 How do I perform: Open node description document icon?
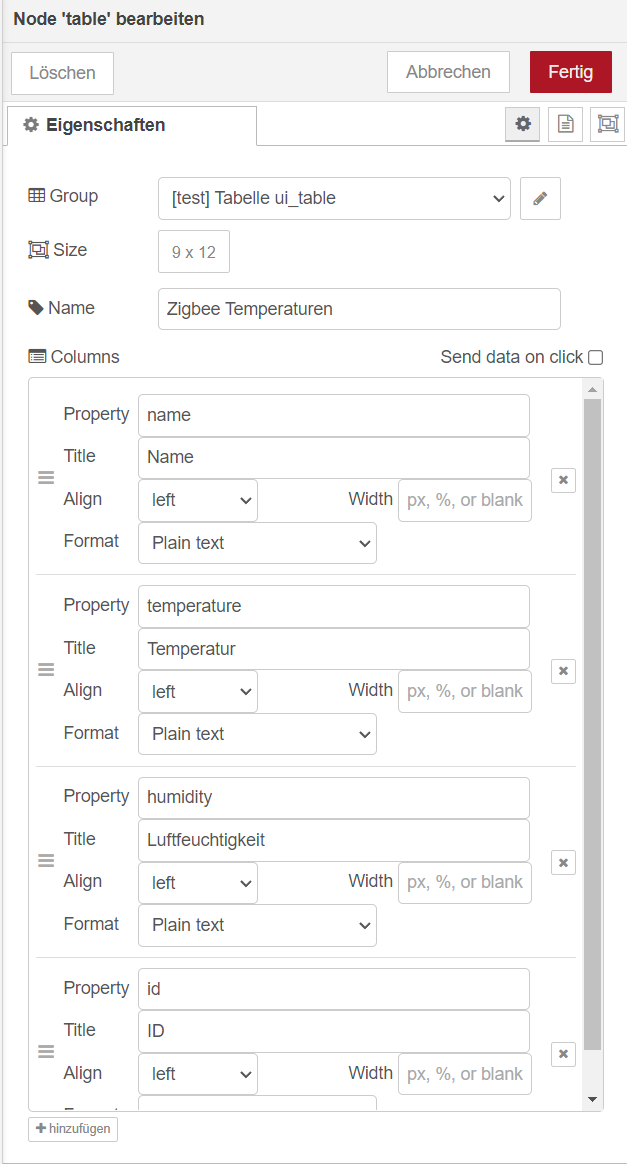(565, 124)
